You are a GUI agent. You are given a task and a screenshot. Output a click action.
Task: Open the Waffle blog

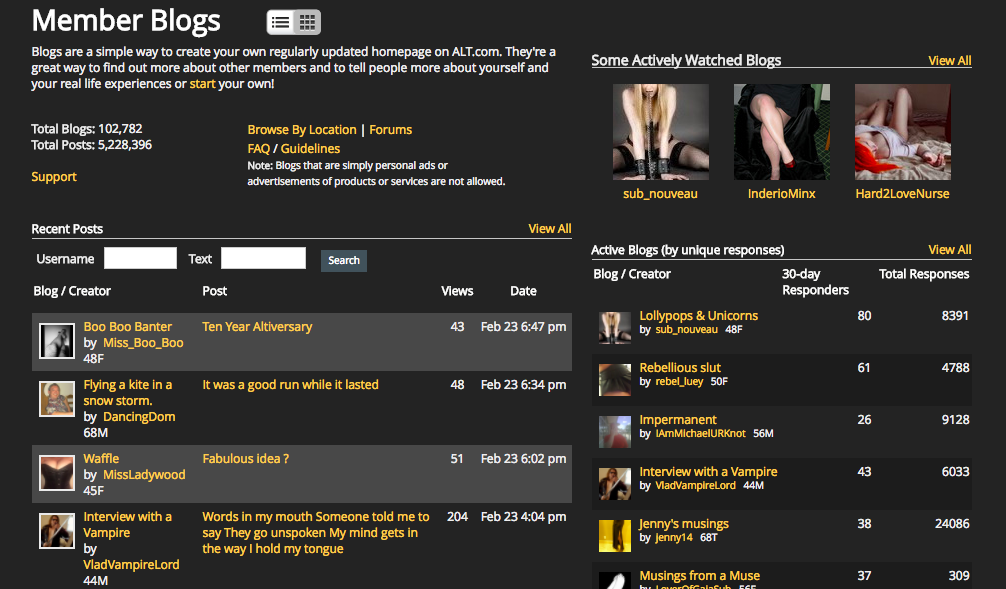pos(101,459)
